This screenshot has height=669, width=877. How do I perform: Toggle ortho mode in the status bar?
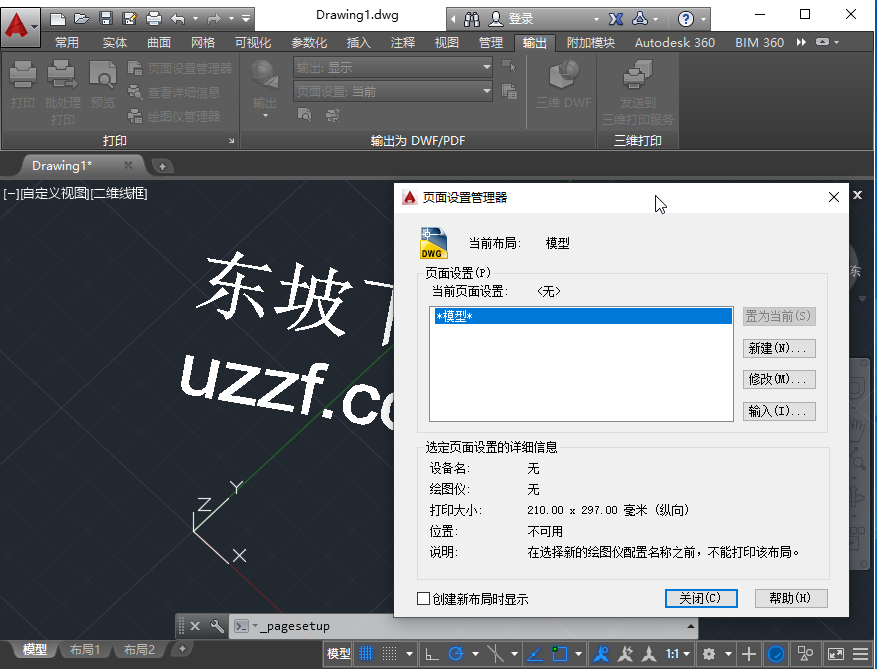tap(432, 653)
